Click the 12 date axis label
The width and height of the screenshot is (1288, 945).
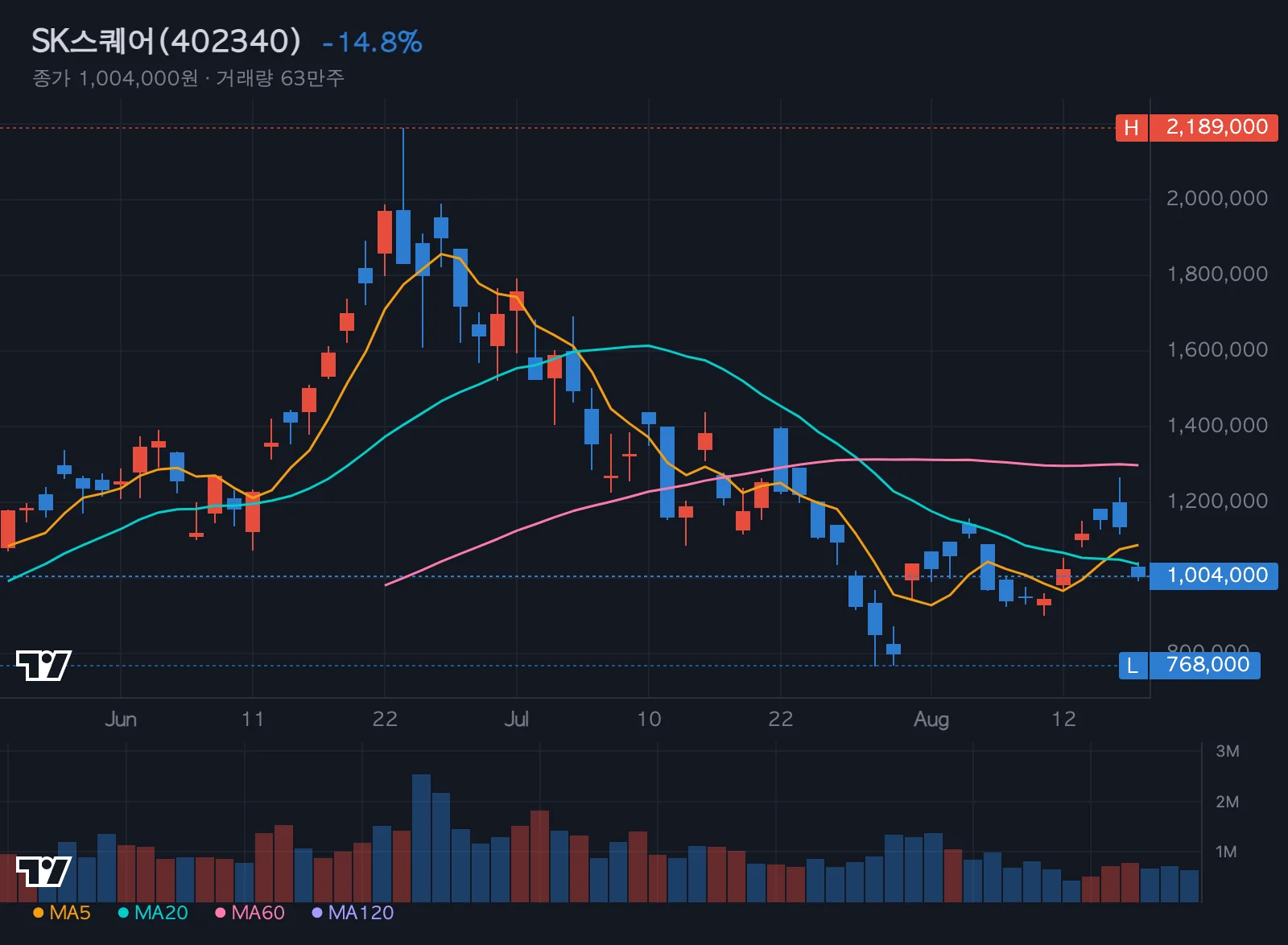pos(1063,720)
